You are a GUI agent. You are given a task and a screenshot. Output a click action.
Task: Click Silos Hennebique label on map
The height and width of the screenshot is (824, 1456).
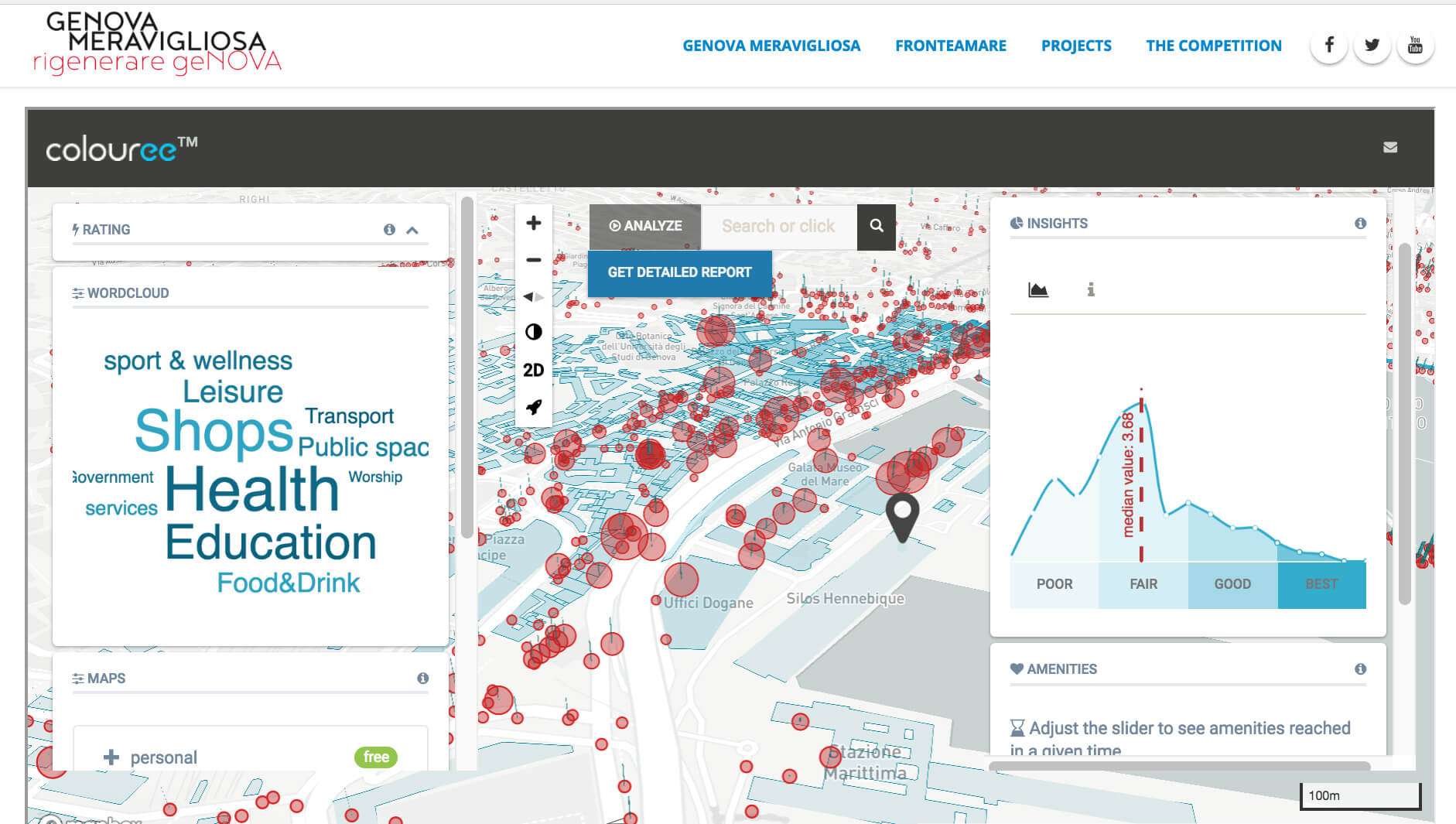[846, 599]
